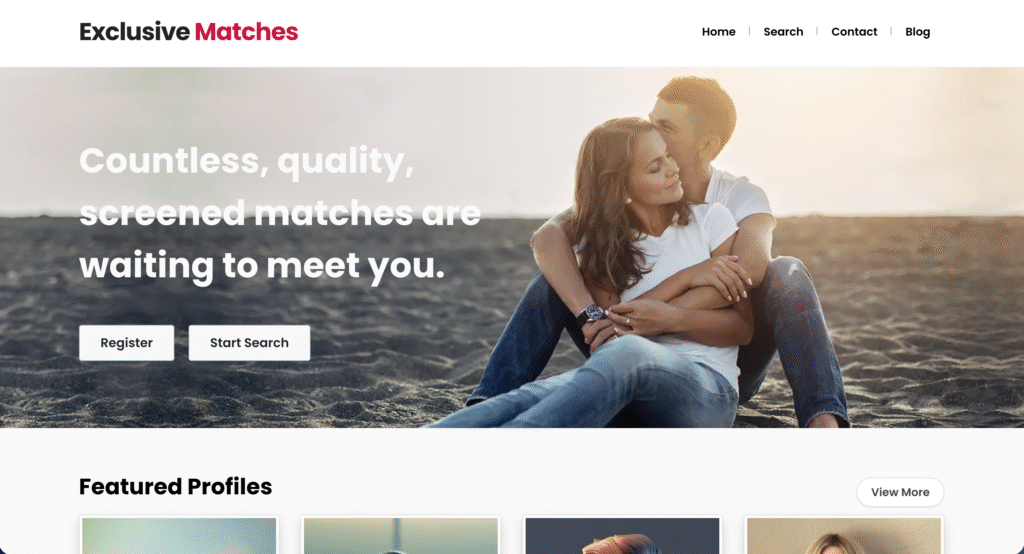Click View More beside Featured Profiles
Screen dimensions: 1024x554
[900, 492]
